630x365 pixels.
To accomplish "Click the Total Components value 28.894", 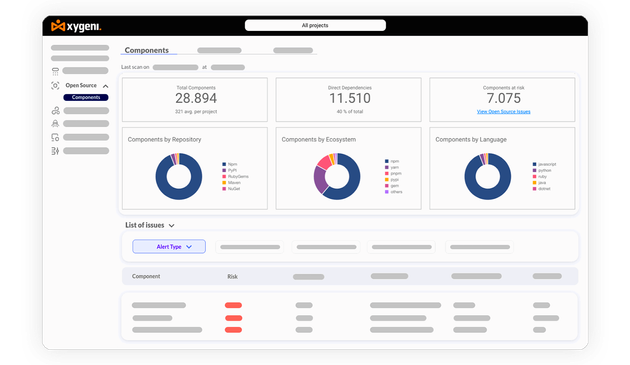I will pyautogui.click(x=196, y=98).
